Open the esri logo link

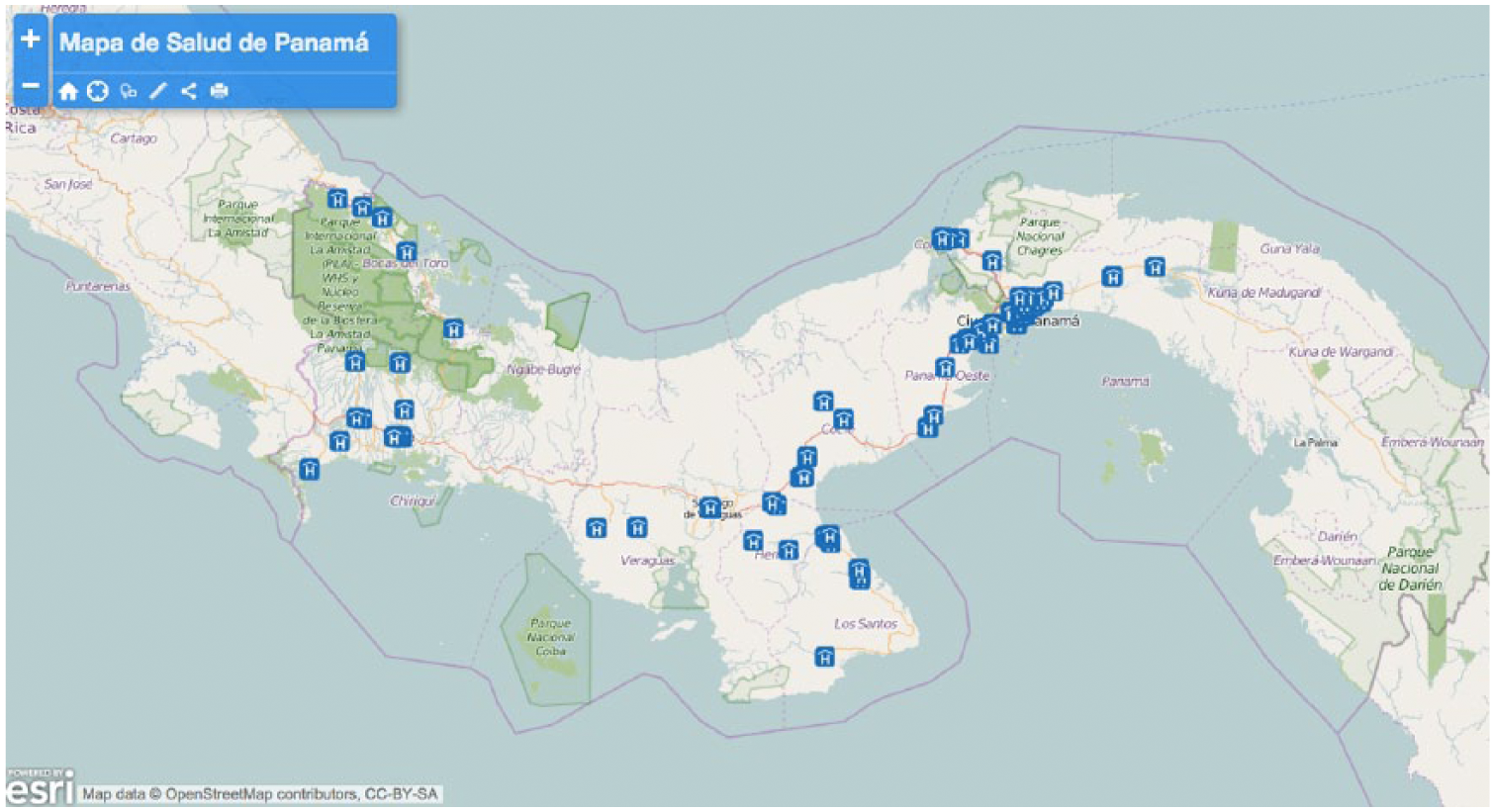click(40, 787)
